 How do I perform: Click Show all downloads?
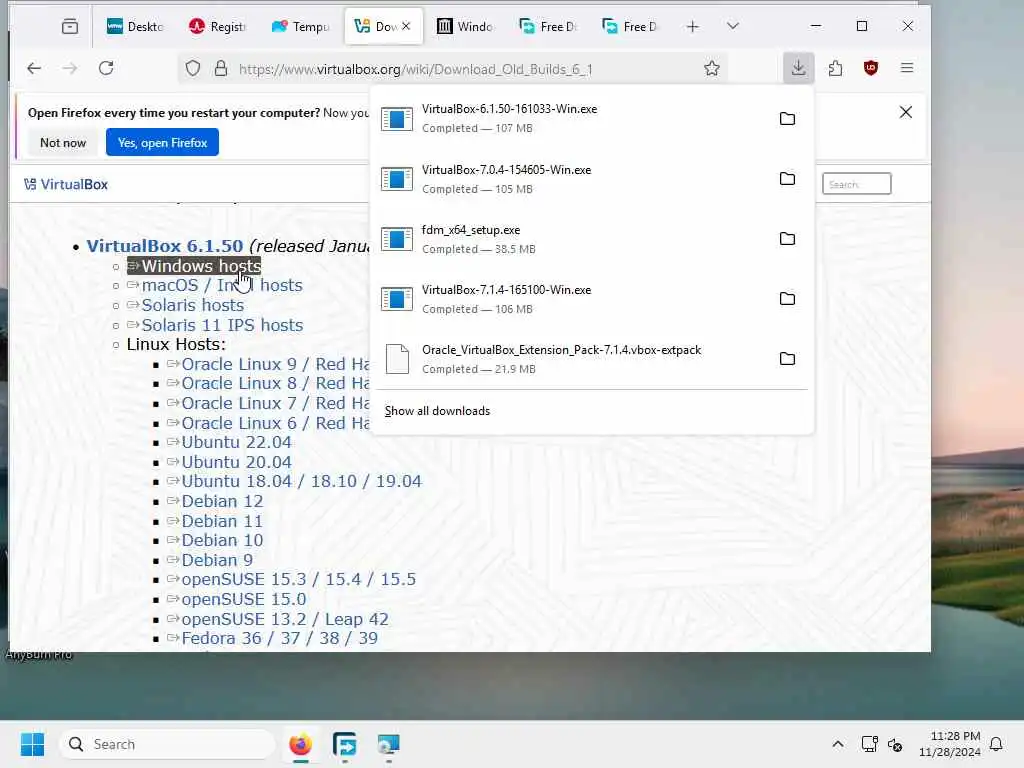tap(437, 411)
